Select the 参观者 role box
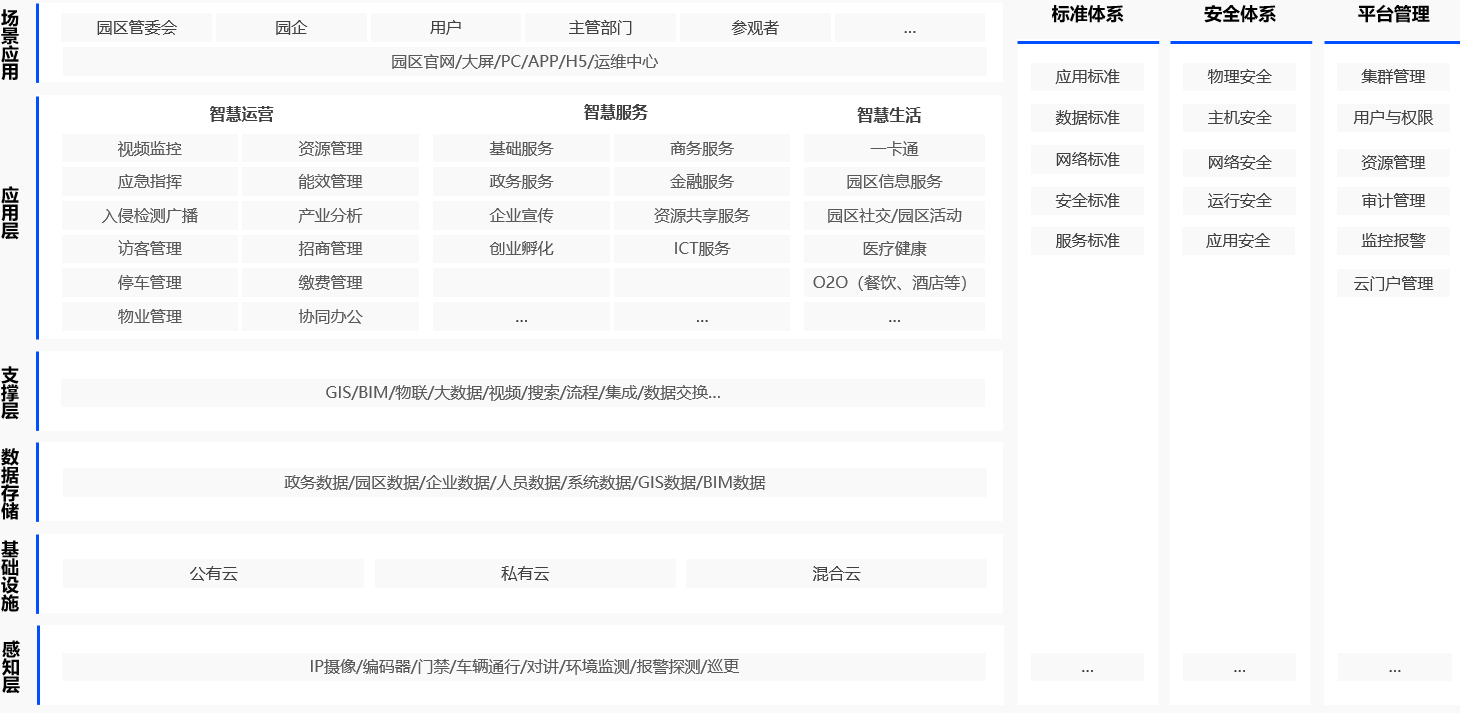Image resolution: width=1460 pixels, height=713 pixels. [x=755, y=28]
